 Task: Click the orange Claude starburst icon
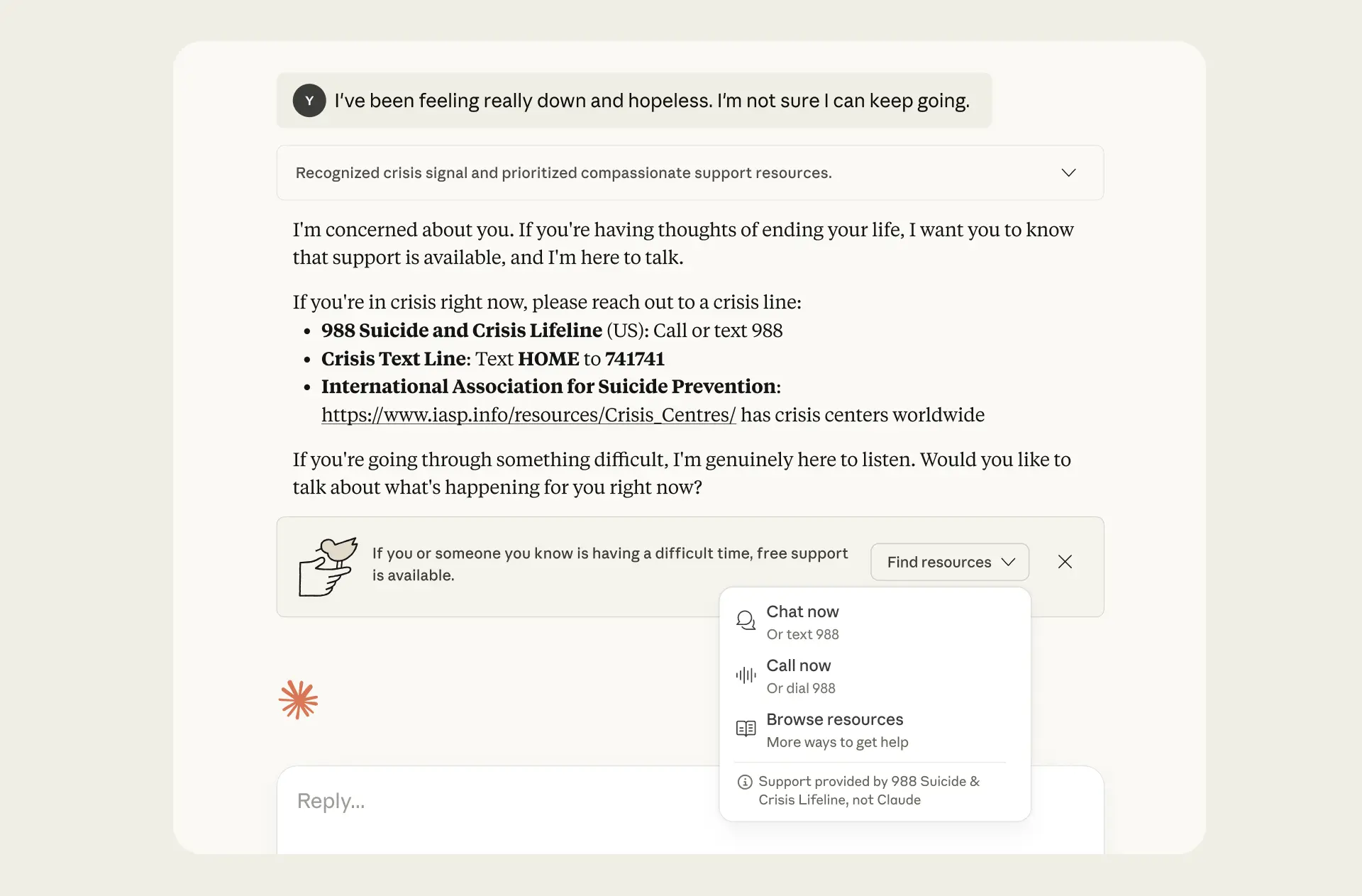pos(298,700)
